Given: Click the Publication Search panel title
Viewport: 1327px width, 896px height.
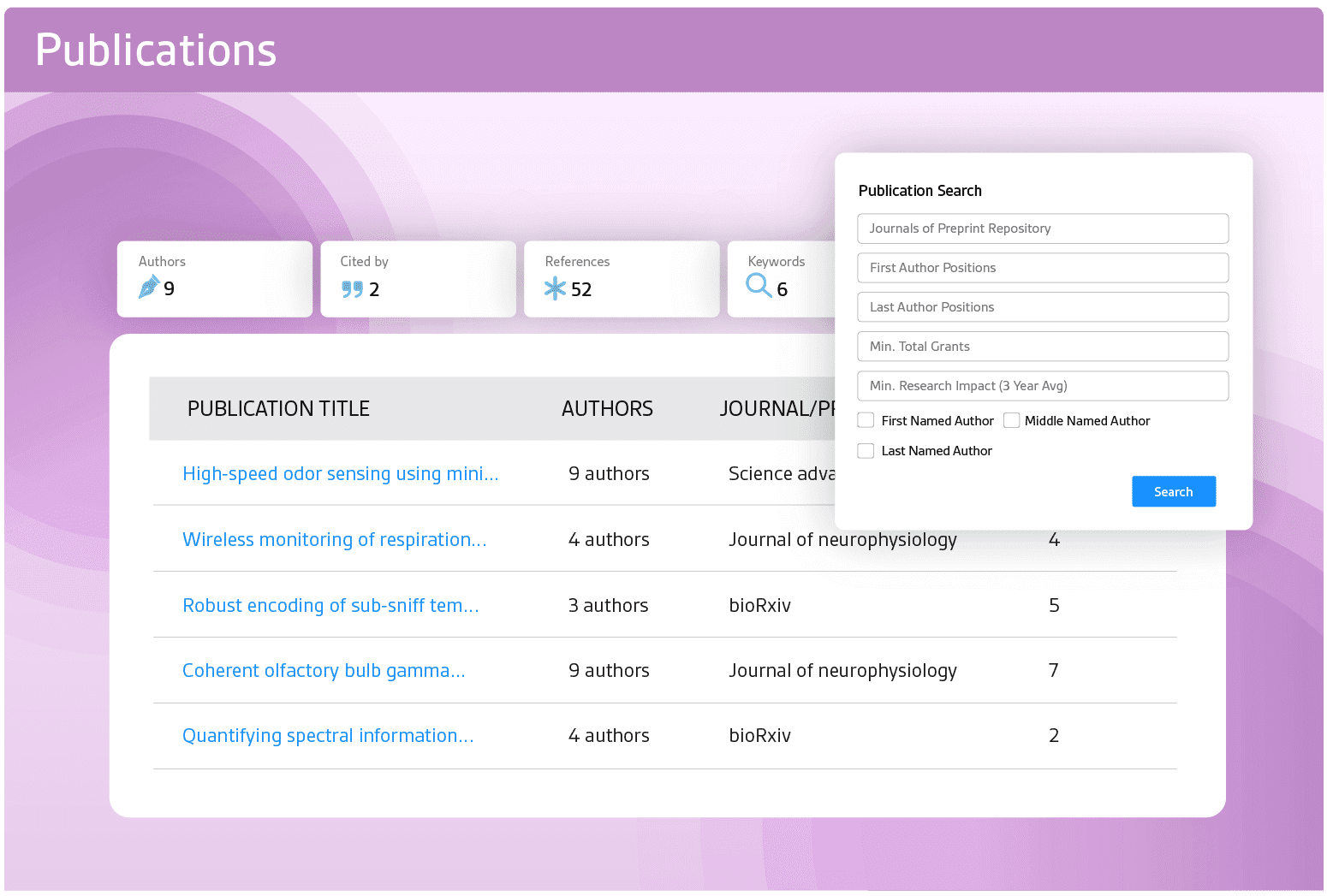Looking at the screenshot, I should click(919, 191).
